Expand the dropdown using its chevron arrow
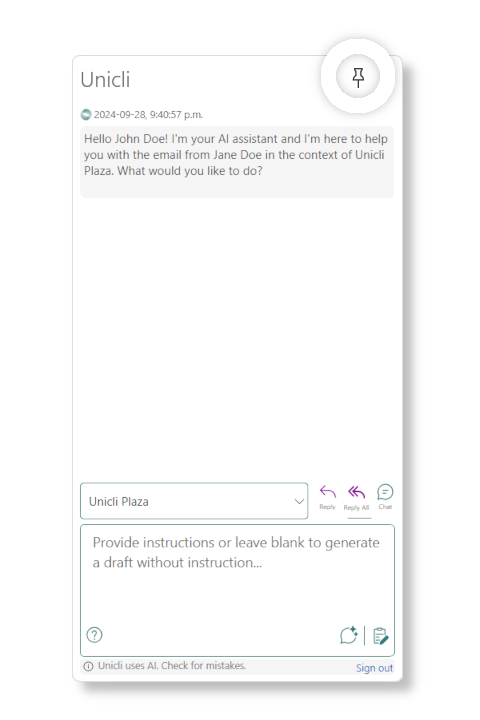 coord(299,501)
